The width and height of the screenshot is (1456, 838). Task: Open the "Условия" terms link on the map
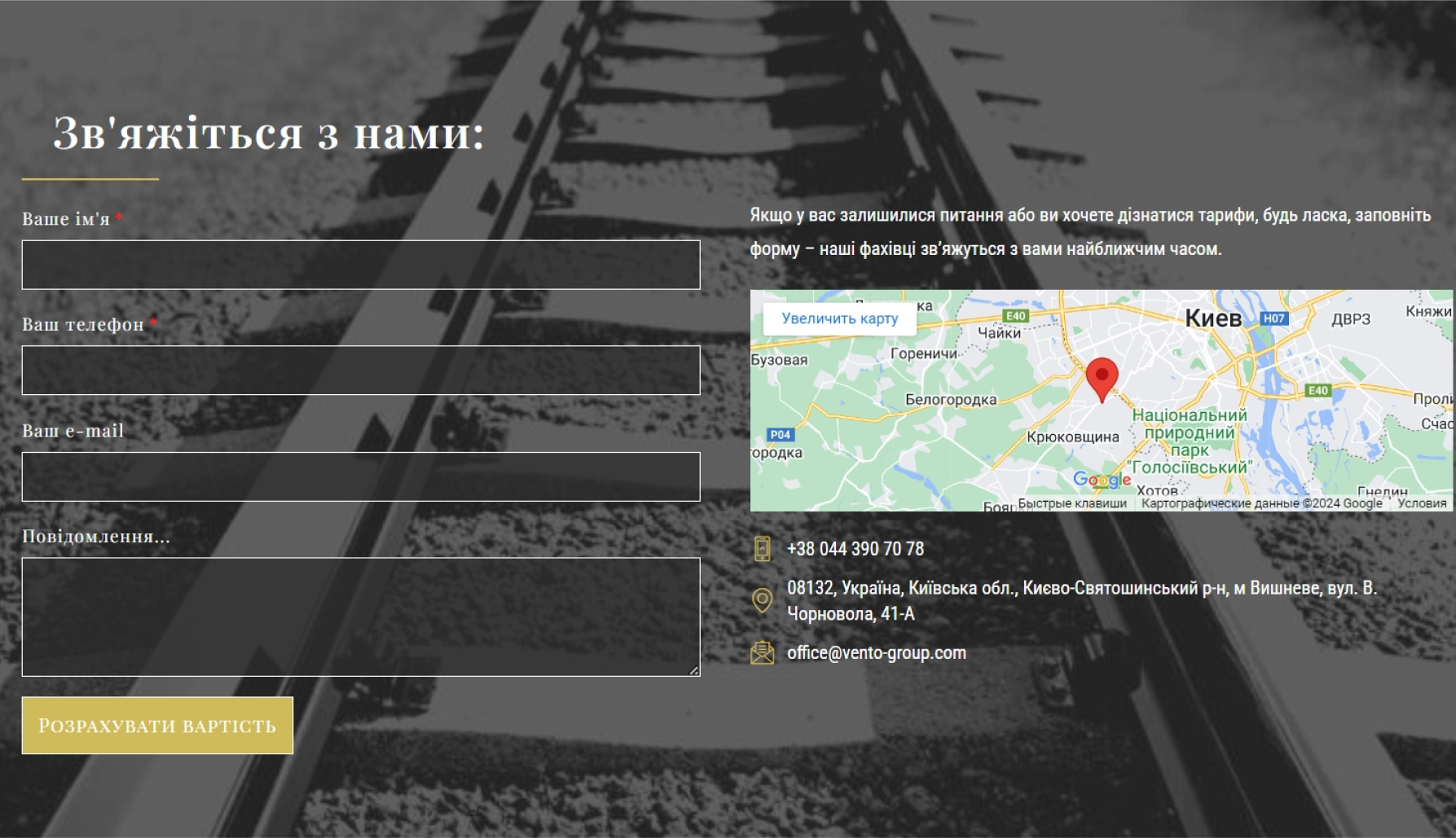[x=1422, y=503]
